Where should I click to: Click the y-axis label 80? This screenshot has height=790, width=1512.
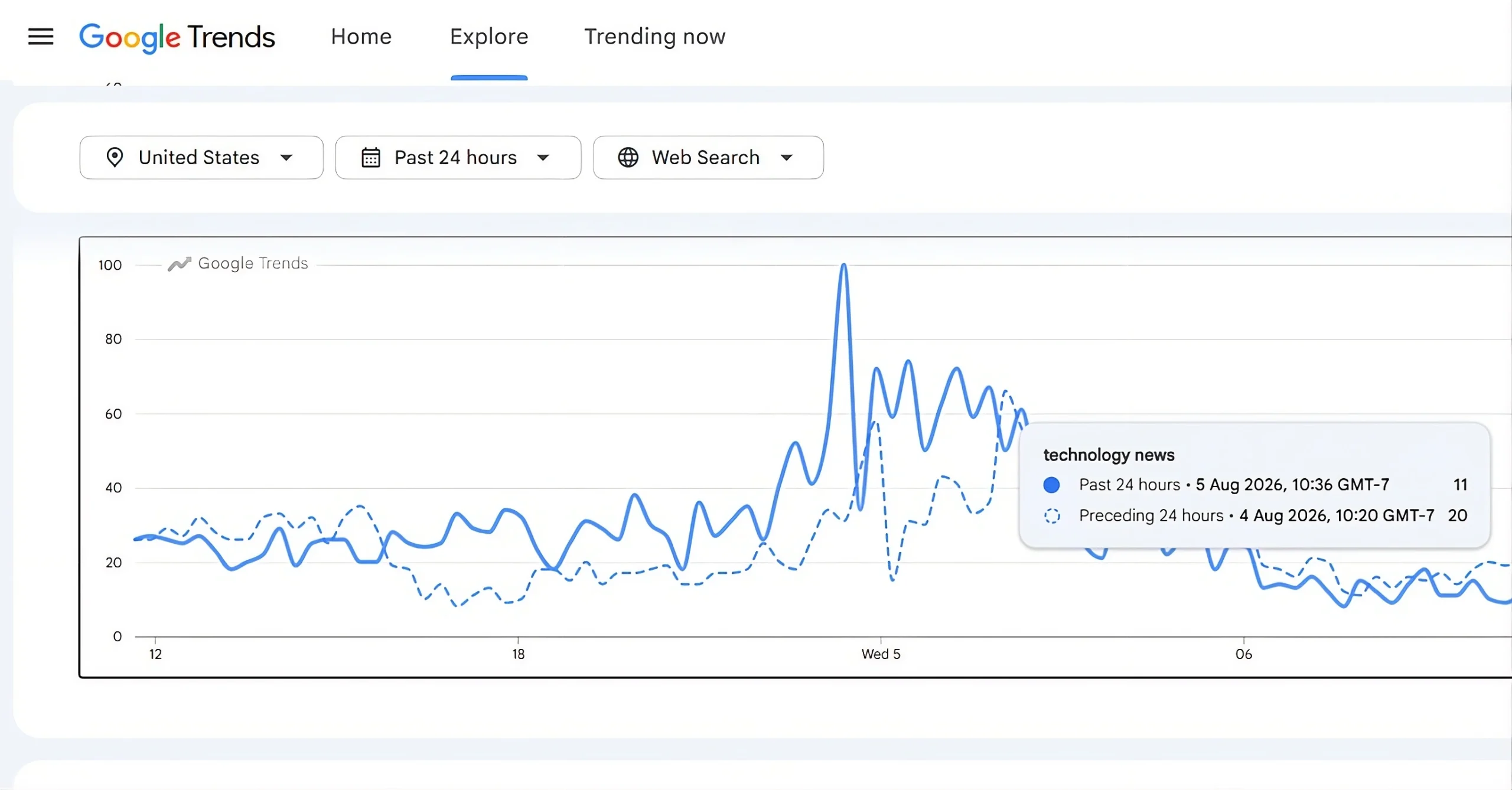tap(113, 339)
